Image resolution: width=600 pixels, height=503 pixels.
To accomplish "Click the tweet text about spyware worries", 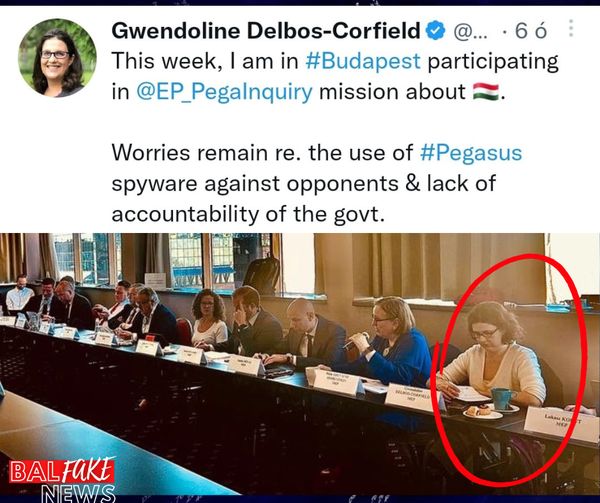I will [317, 183].
